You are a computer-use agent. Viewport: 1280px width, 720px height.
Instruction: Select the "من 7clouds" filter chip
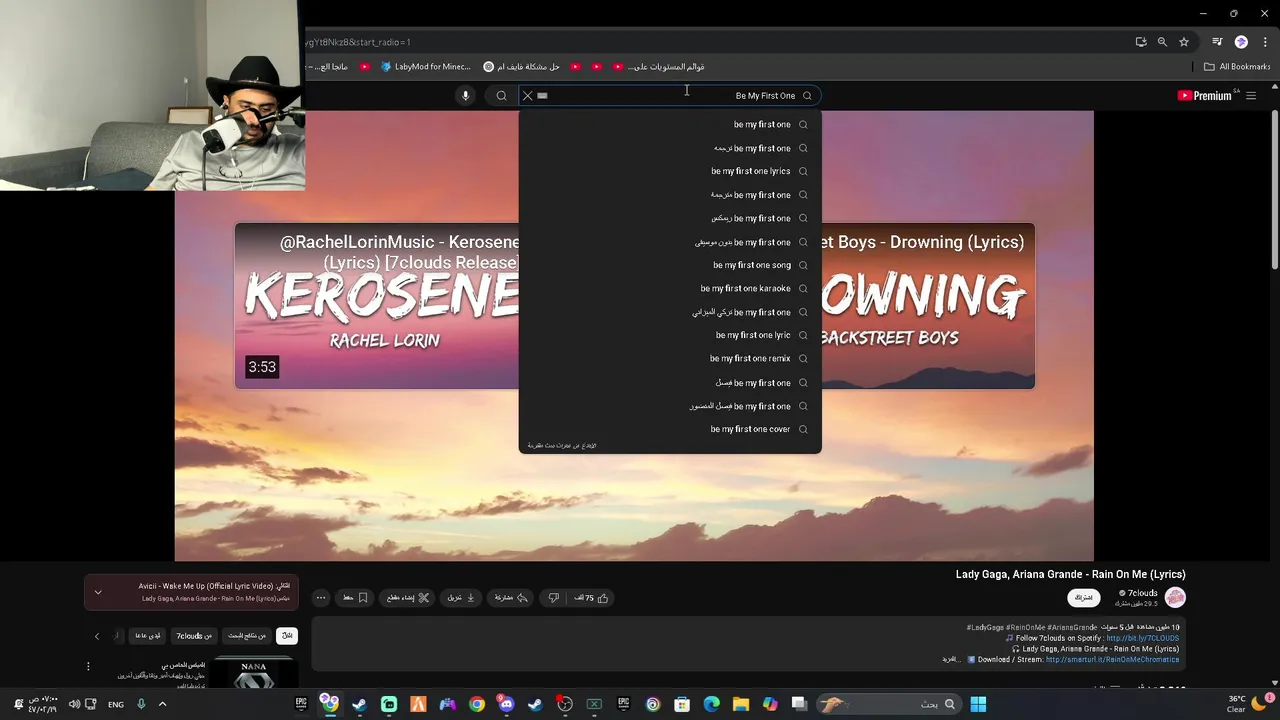click(194, 636)
